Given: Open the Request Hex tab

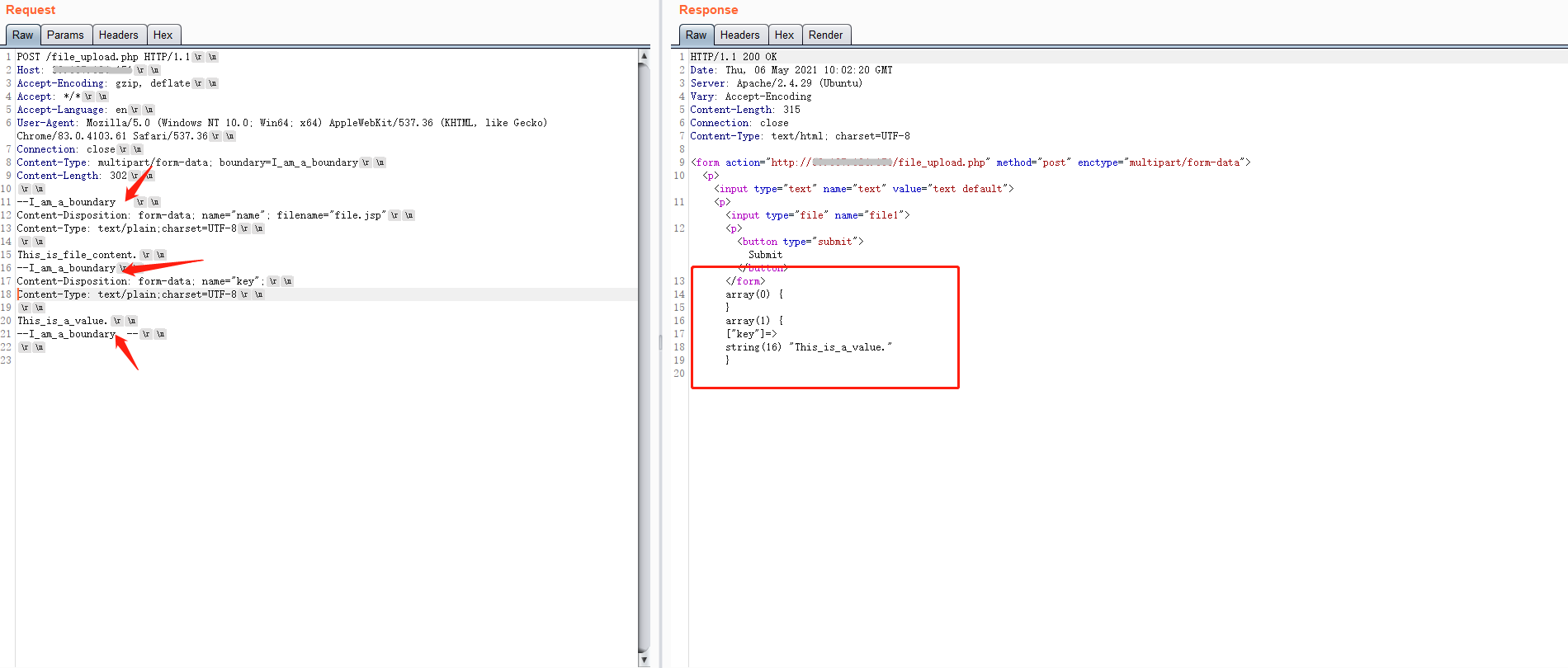Looking at the screenshot, I should 163,35.
